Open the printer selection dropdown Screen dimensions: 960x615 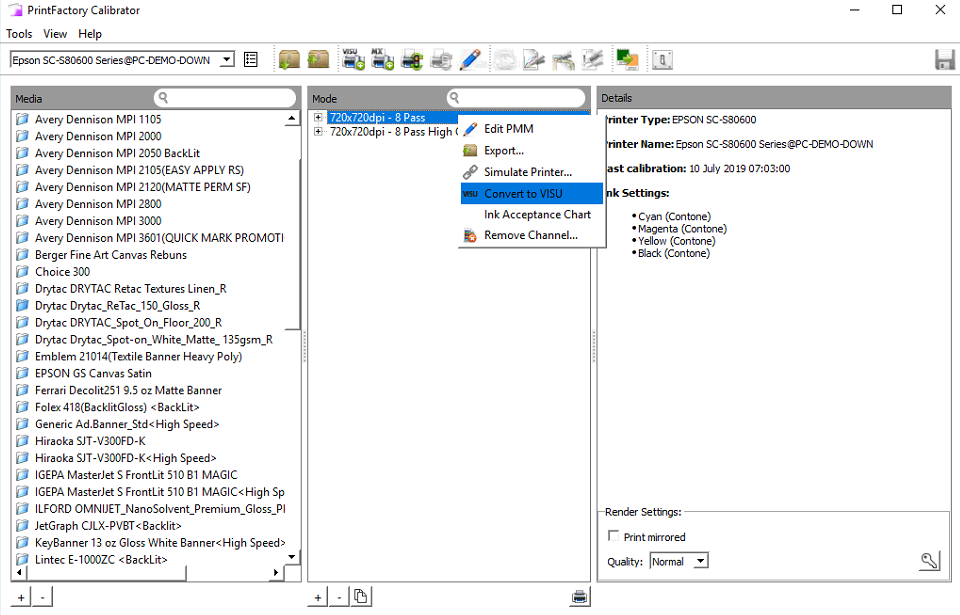pyautogui.click(x=227, y=59)
